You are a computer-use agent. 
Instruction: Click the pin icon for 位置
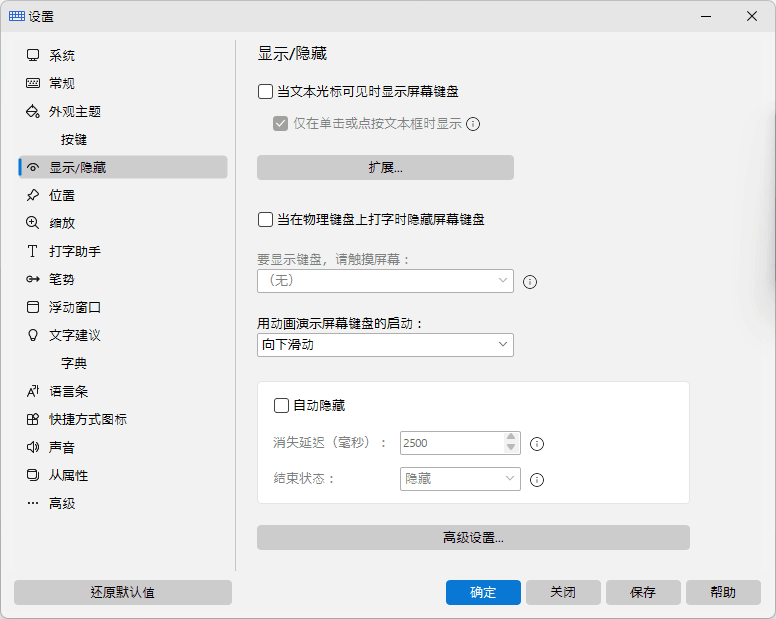(x=33, y=195)
